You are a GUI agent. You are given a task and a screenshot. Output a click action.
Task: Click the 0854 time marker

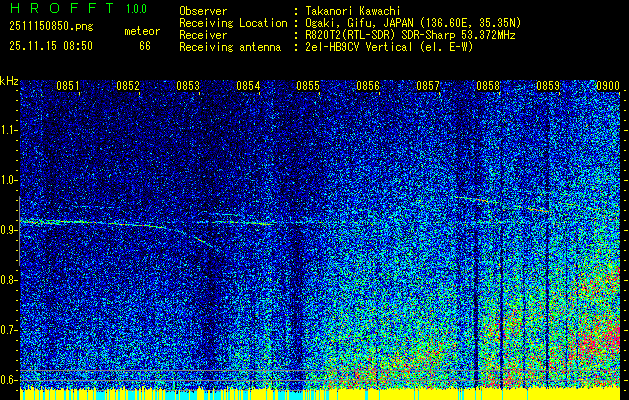[248, 86]
